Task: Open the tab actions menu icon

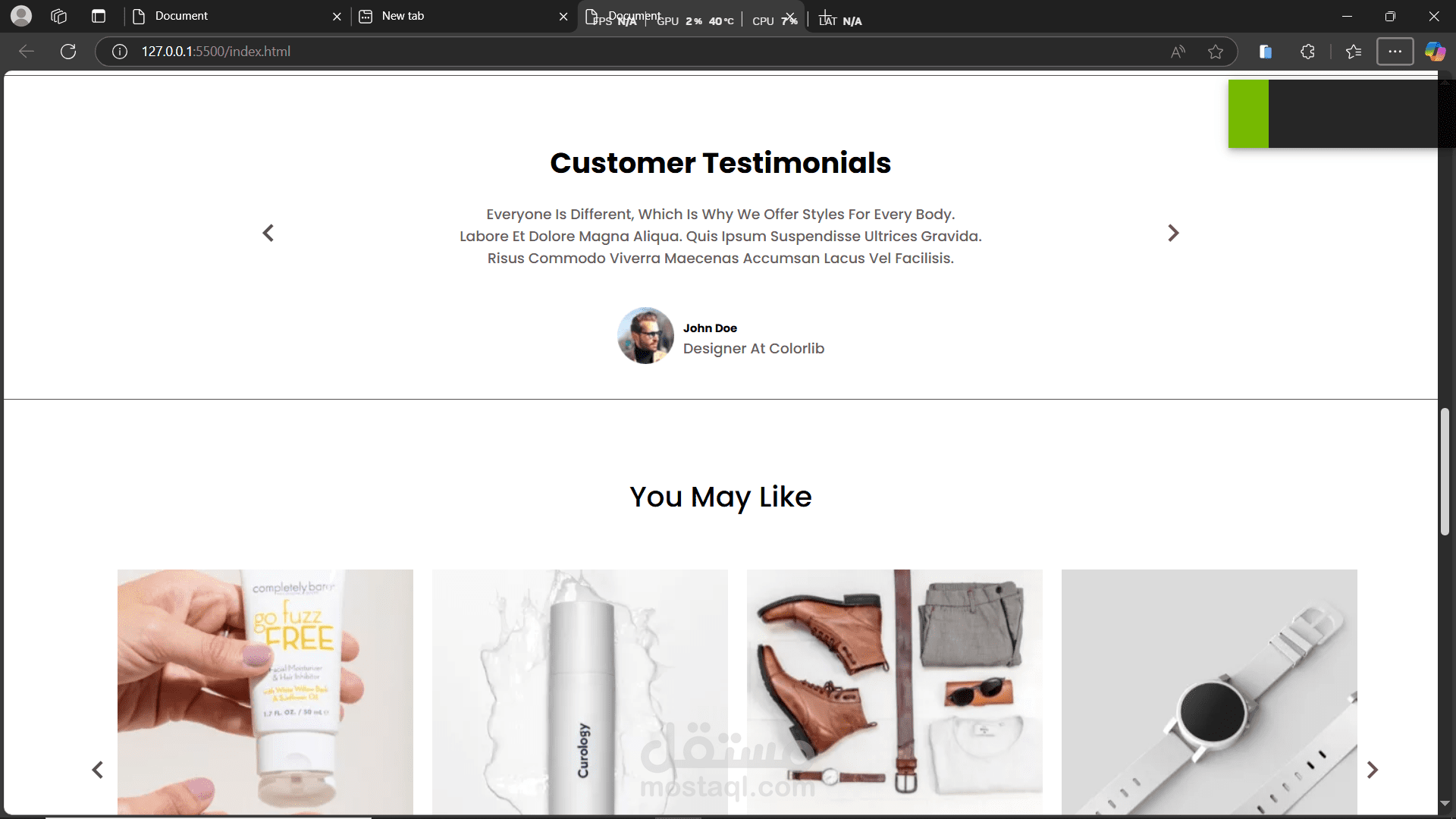Action: [99, 16]
